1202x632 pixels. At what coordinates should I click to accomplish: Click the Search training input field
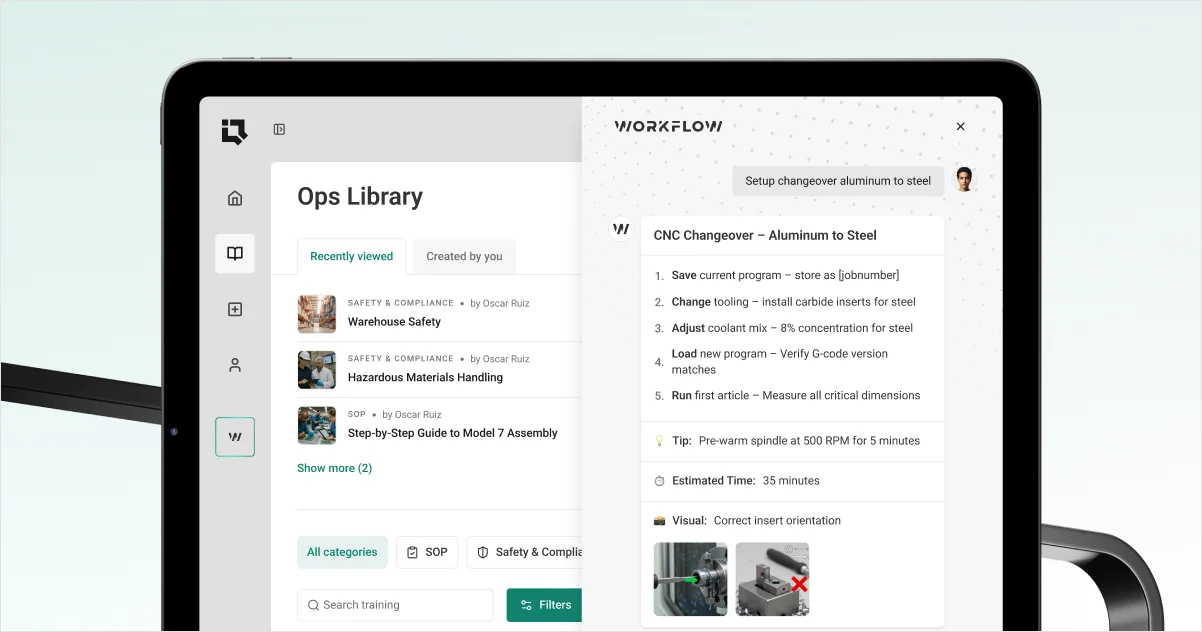[x=394, y=605]
